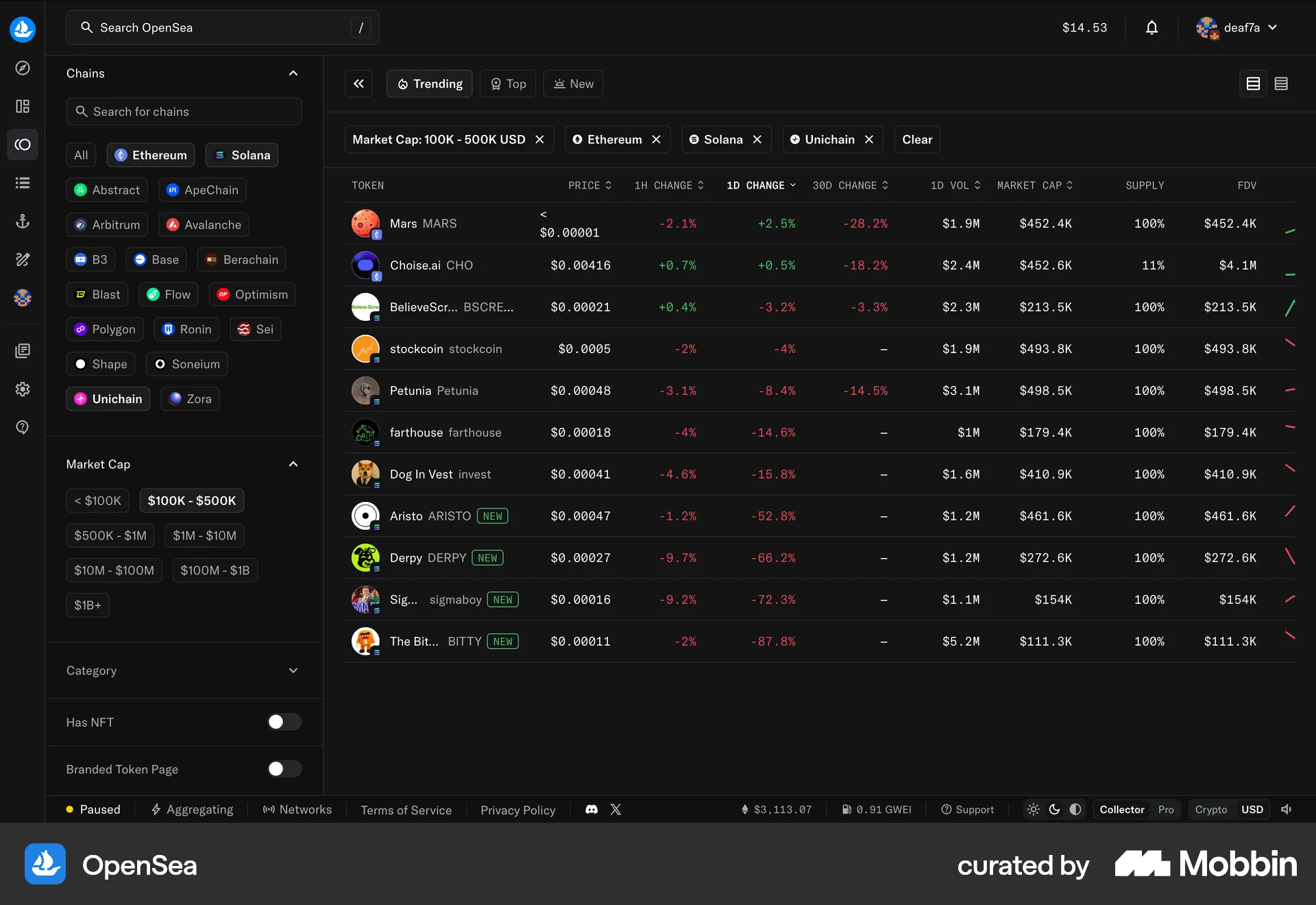The image size is (1316, 905).
Task: Expand the Category section
Action: (293, 671)
